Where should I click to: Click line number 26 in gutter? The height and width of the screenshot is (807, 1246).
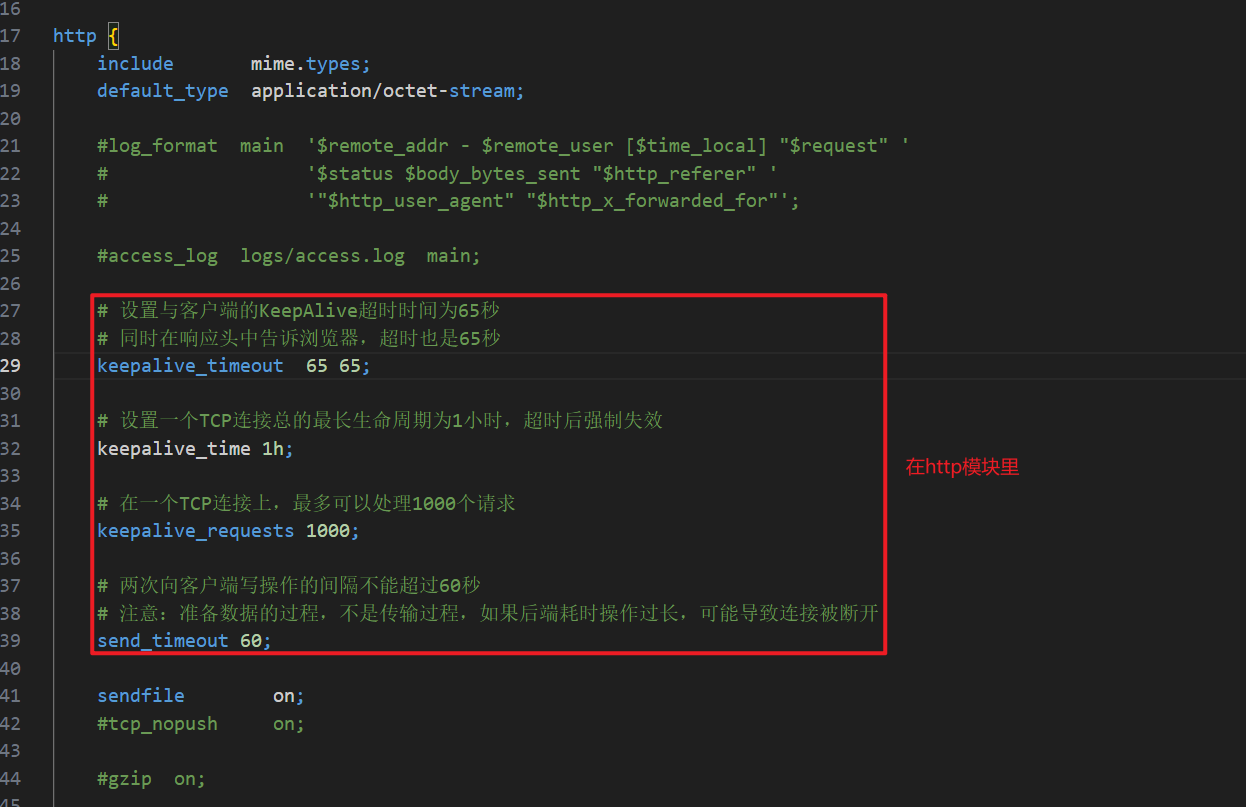(x=11, y=283)
